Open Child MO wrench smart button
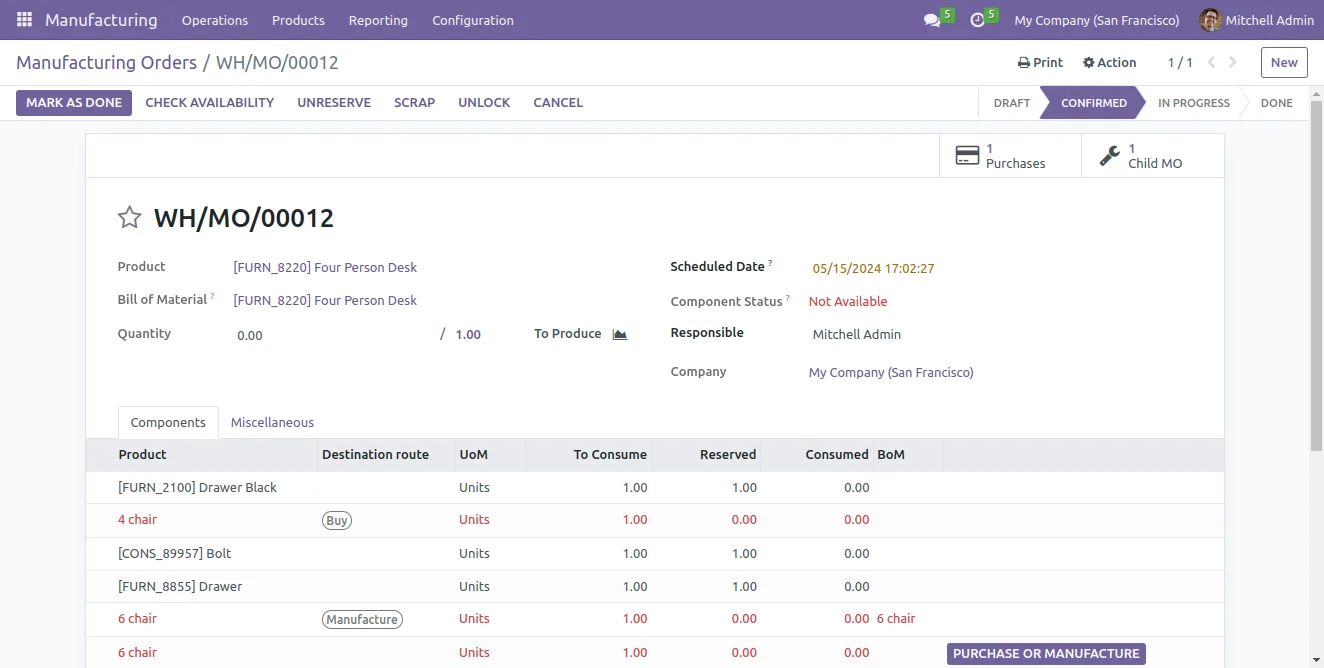This screenshot has width=1324, height=668. click(x=1152, y=156)
